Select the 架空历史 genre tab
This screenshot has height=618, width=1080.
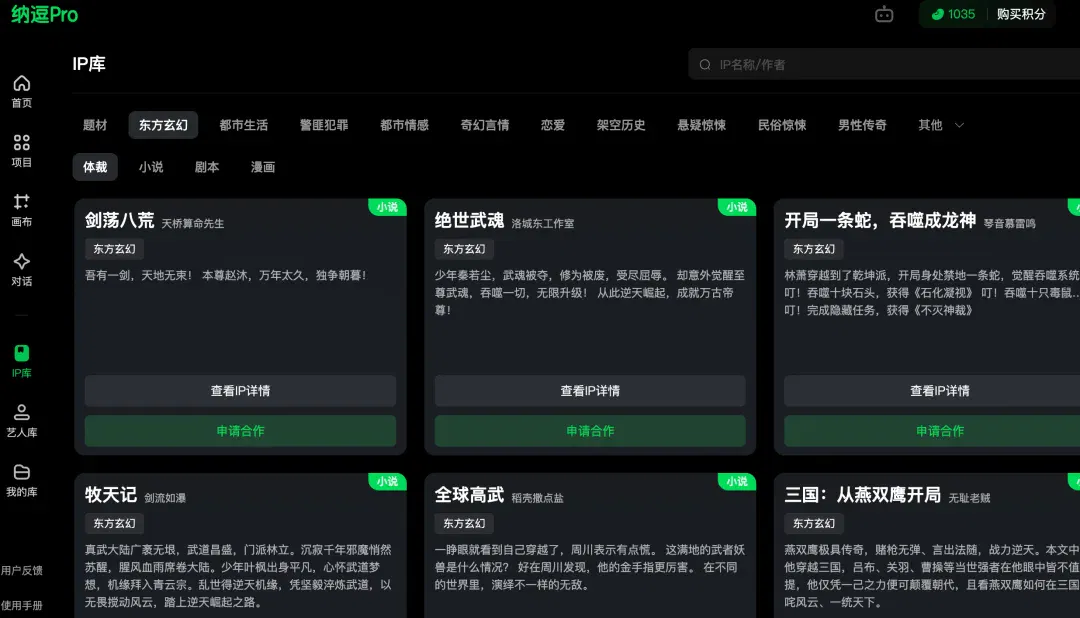pyautogui.click(x=621, y=125)
